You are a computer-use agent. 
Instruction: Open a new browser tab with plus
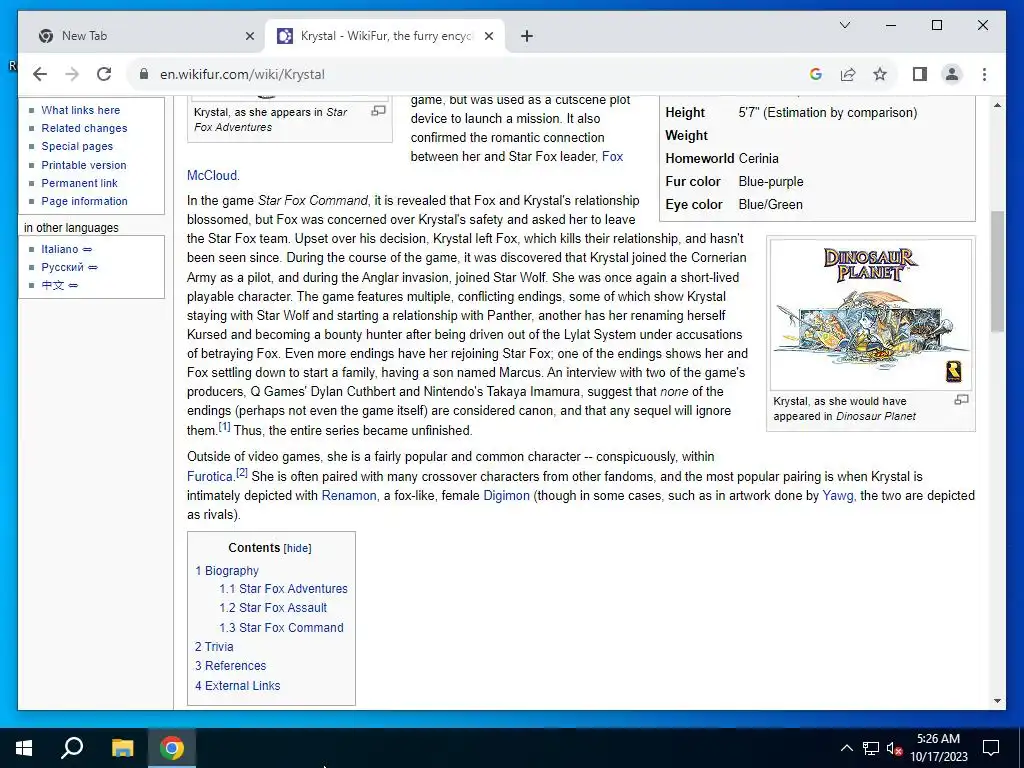527,36
